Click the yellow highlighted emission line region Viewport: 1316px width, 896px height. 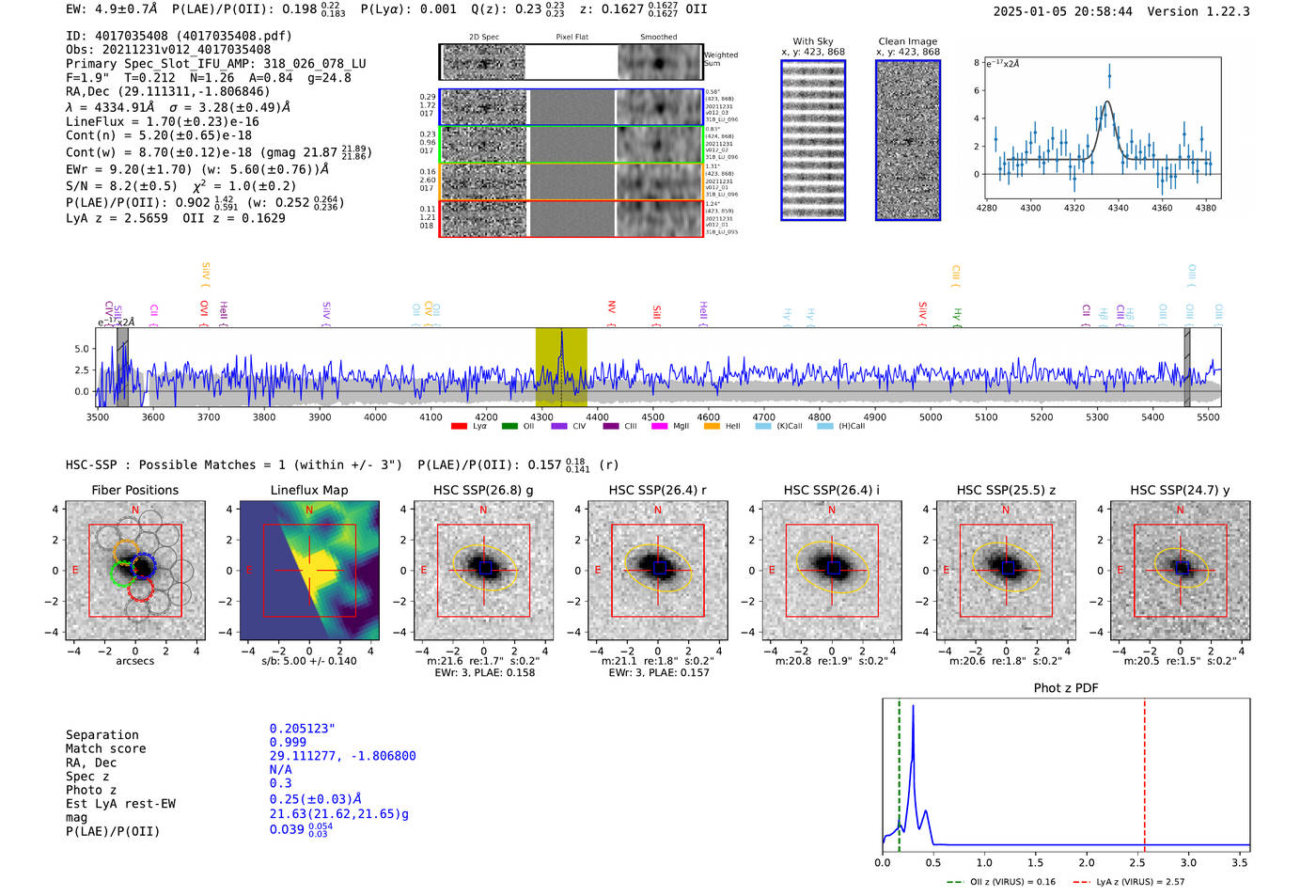click(561, 367)
